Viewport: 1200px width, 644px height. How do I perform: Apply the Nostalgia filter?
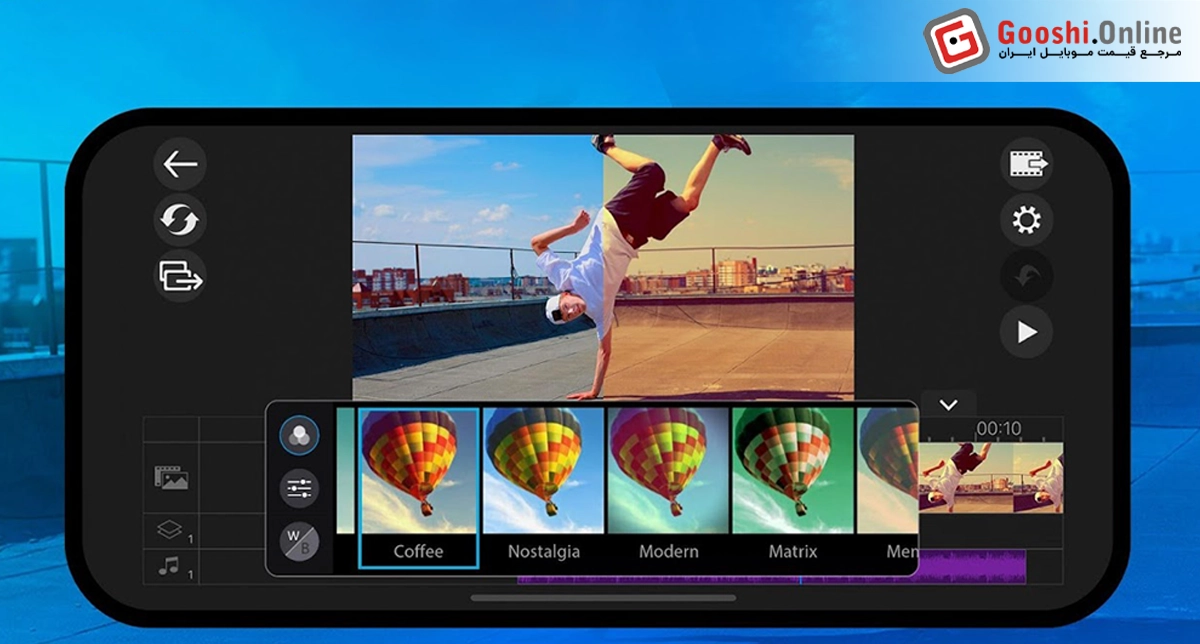[543, 485]
